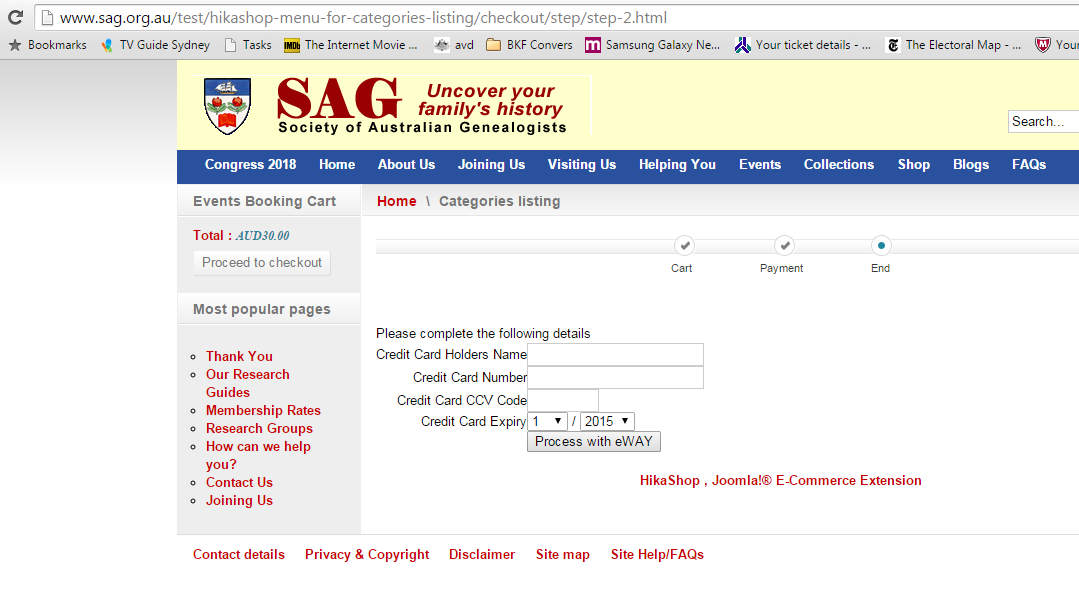Click Process with eWAY button
This screenshot has width=1079, height=610.
point(594,441)
